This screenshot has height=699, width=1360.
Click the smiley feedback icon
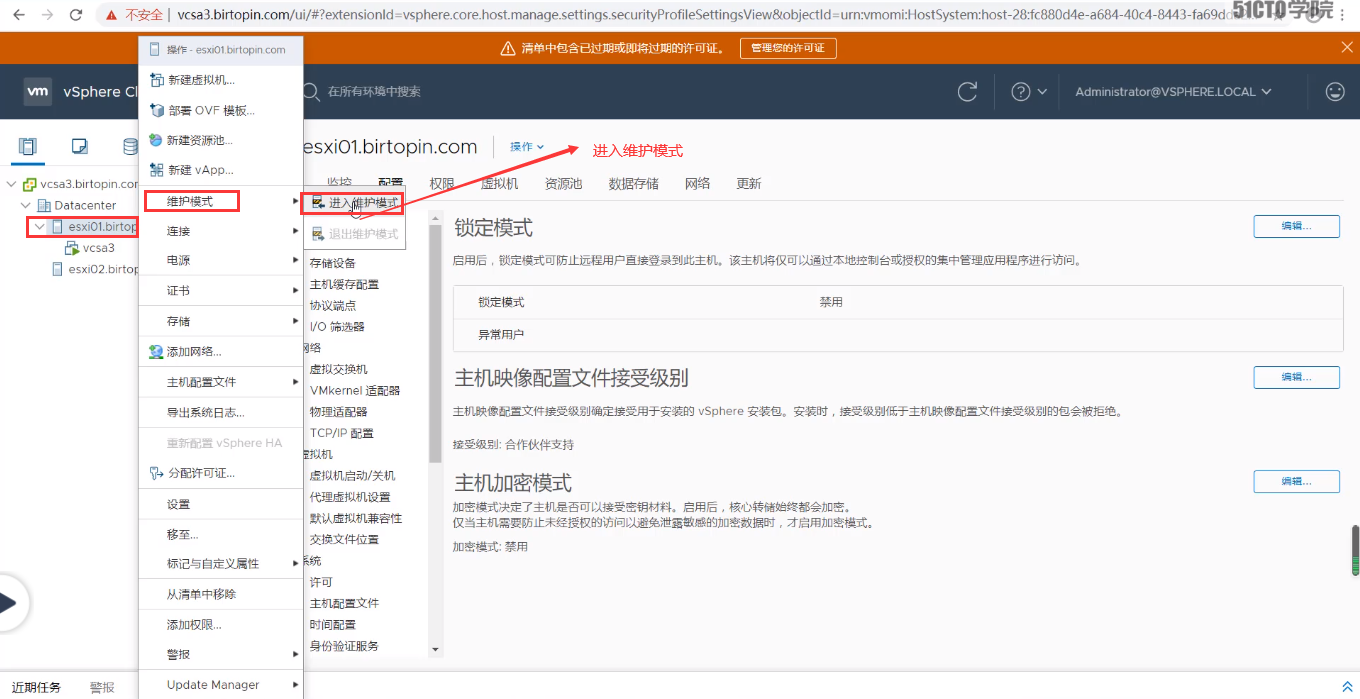click(1335, 91)
